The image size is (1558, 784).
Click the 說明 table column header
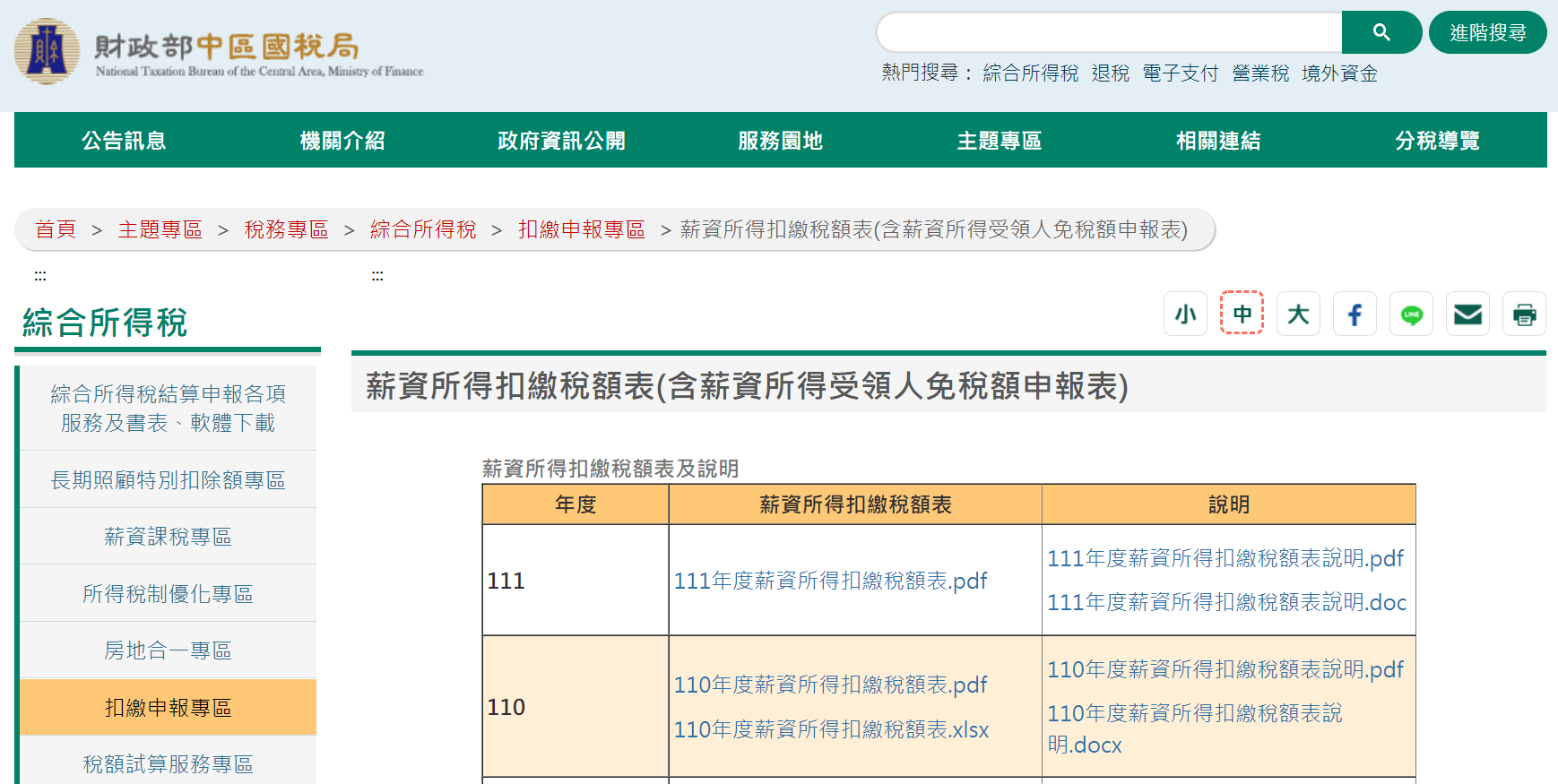1229,504
